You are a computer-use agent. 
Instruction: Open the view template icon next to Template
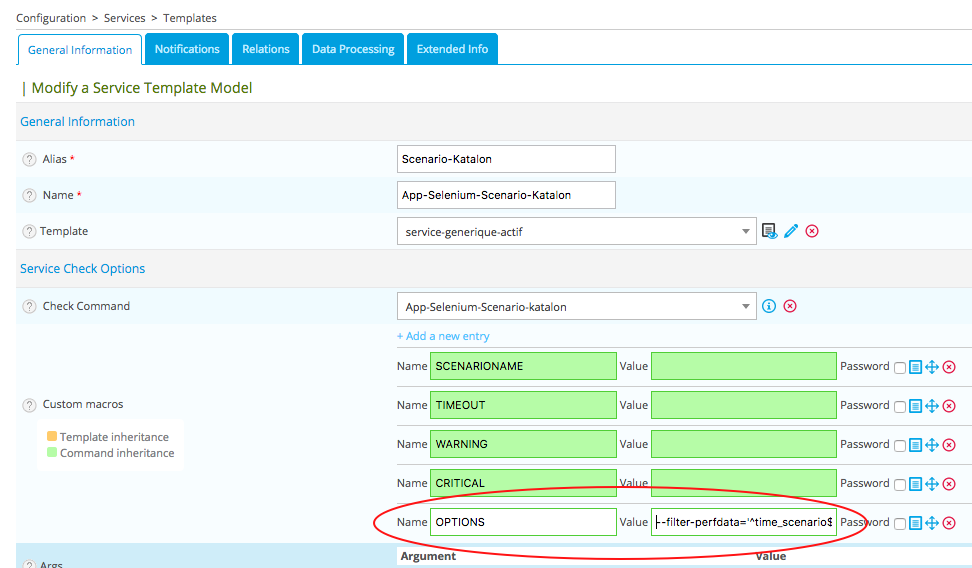tap(769, 231)
